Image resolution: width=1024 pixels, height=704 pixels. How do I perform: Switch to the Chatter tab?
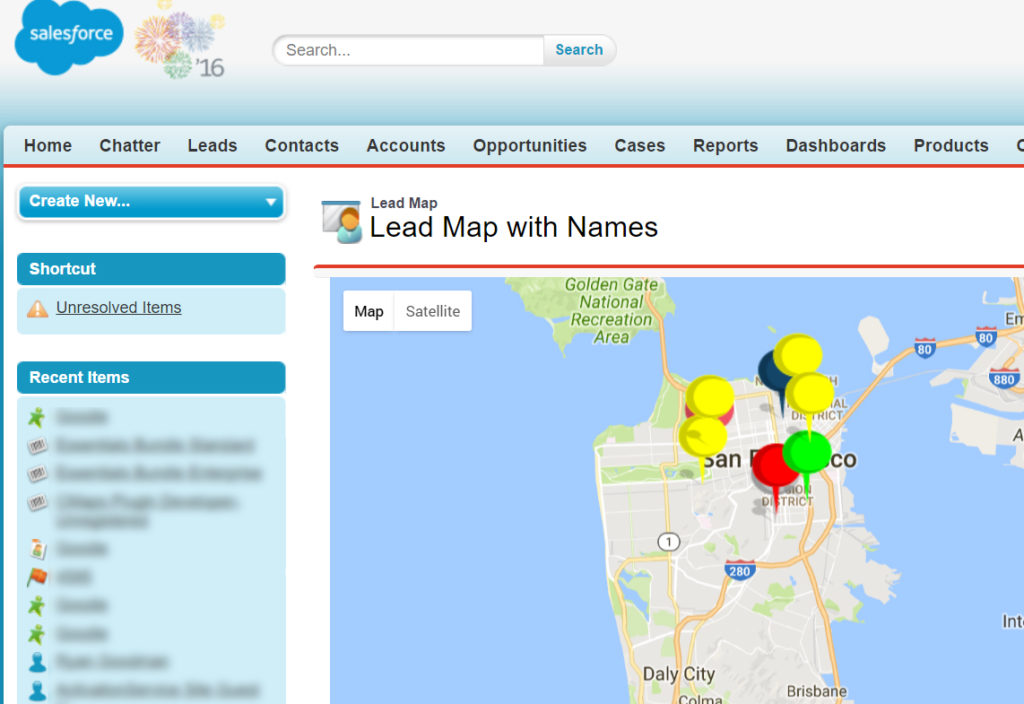click(129, 146)
